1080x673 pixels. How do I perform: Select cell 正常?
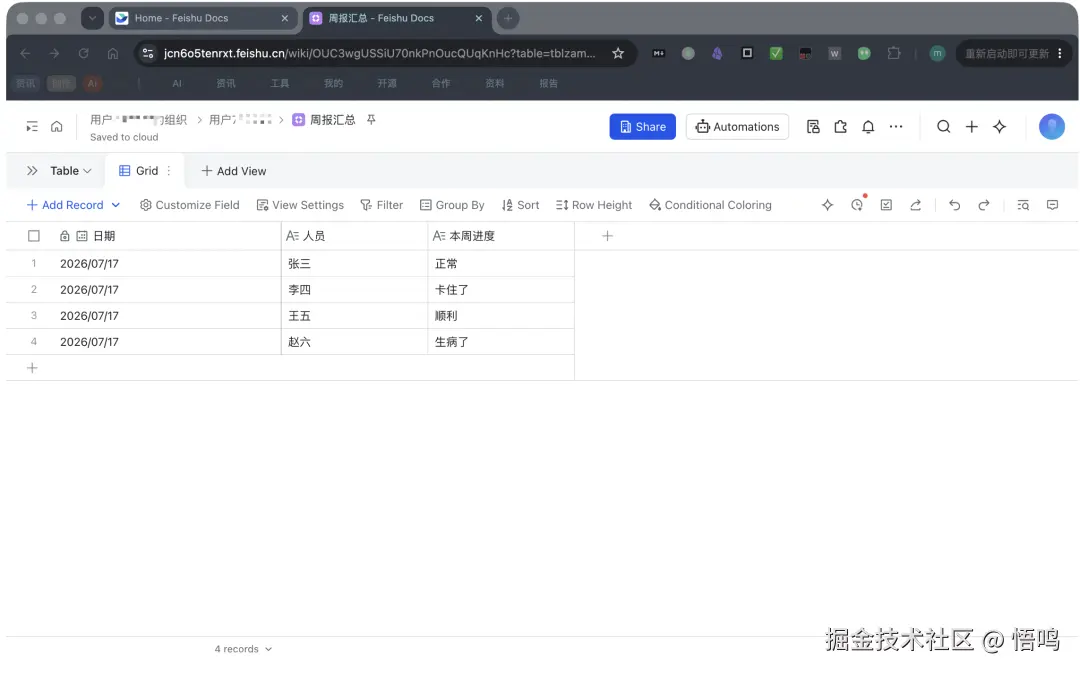501,264
